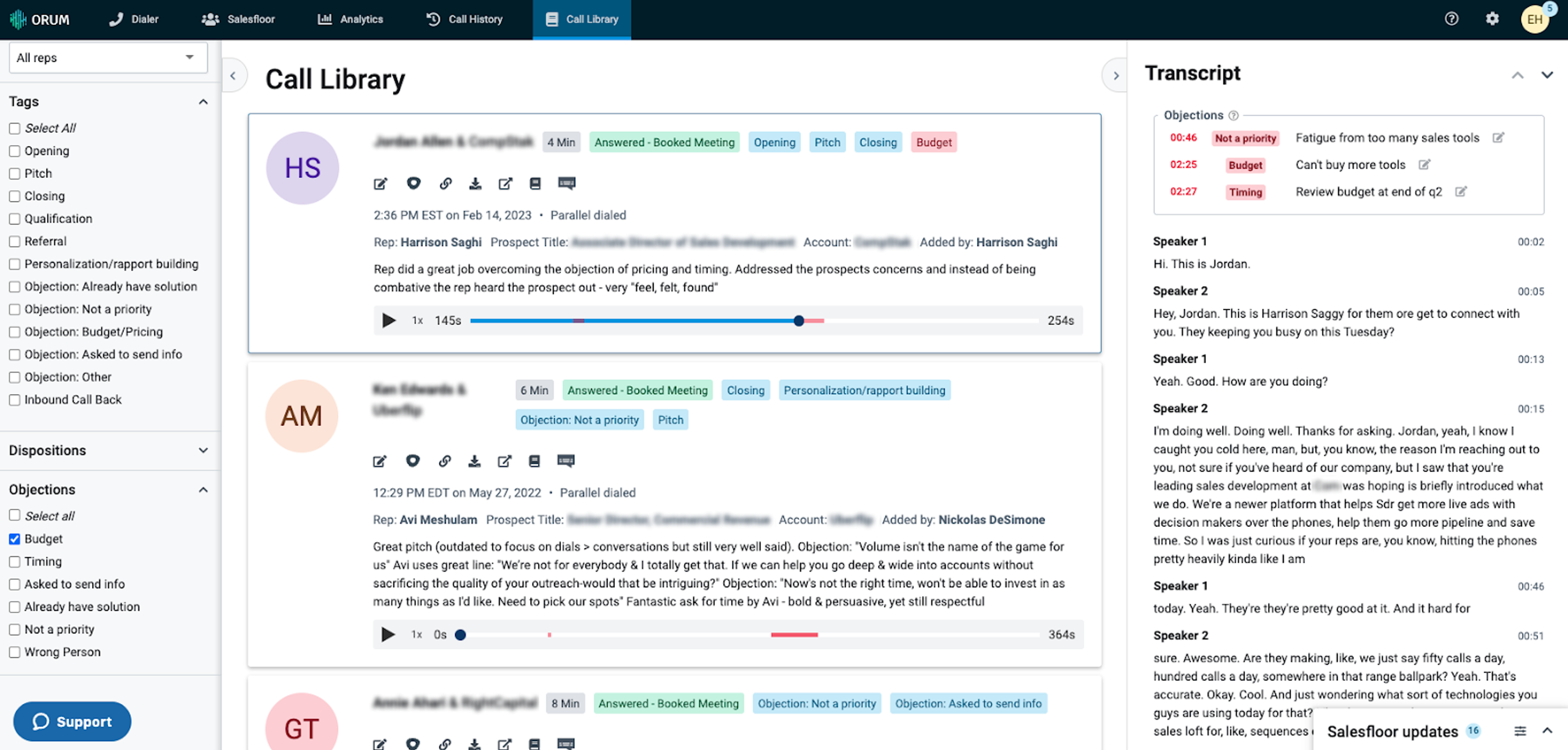
Task: Uncheck the Budget objection filter
Action: tap(15, 539)
